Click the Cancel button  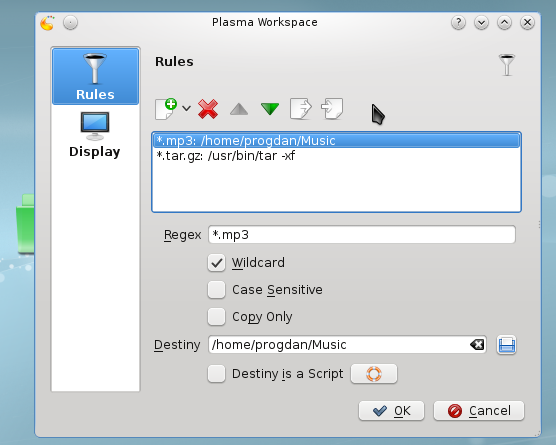[479, 411]
